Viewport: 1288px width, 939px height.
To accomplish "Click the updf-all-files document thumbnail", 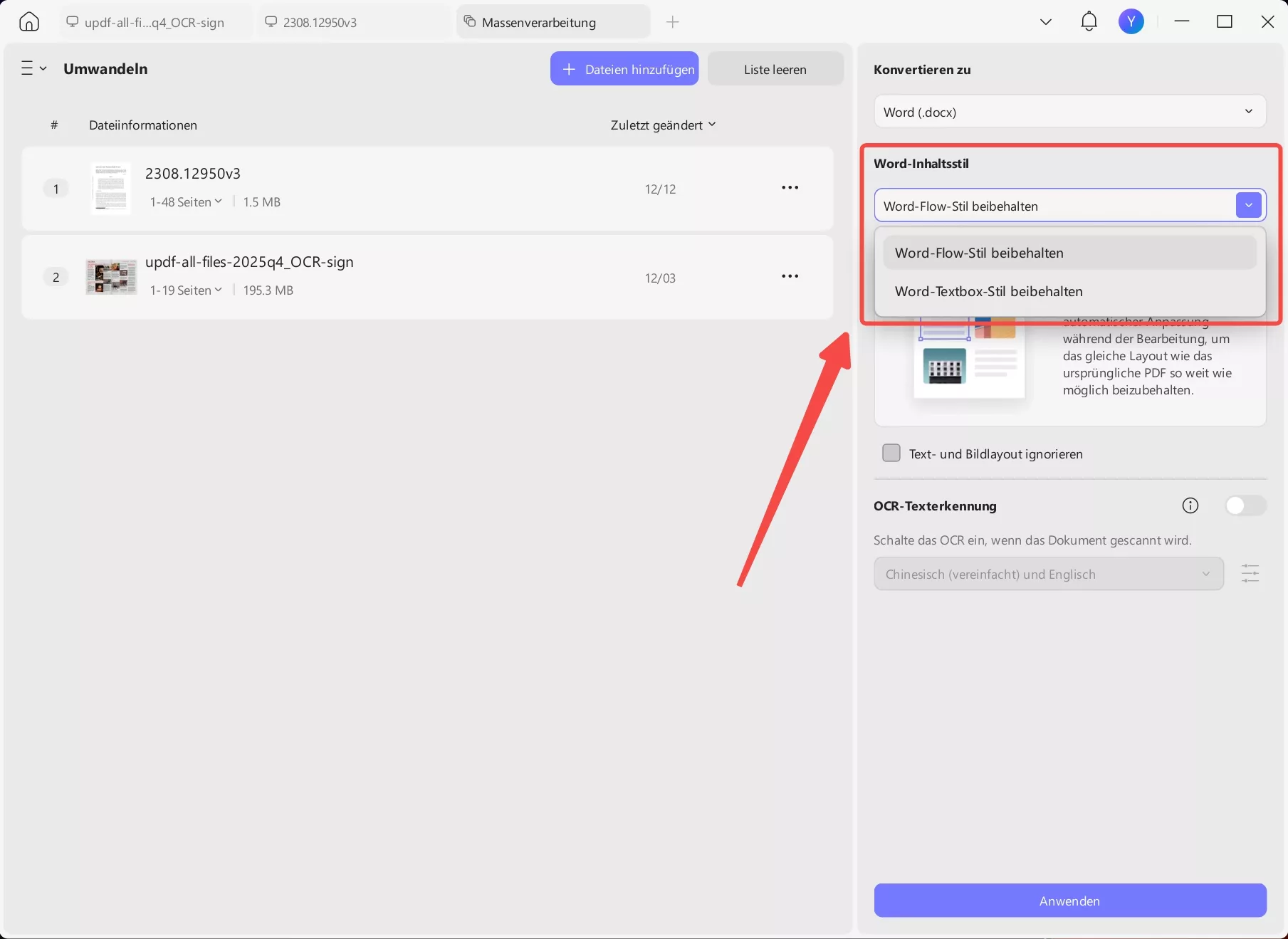I will 111,277.
